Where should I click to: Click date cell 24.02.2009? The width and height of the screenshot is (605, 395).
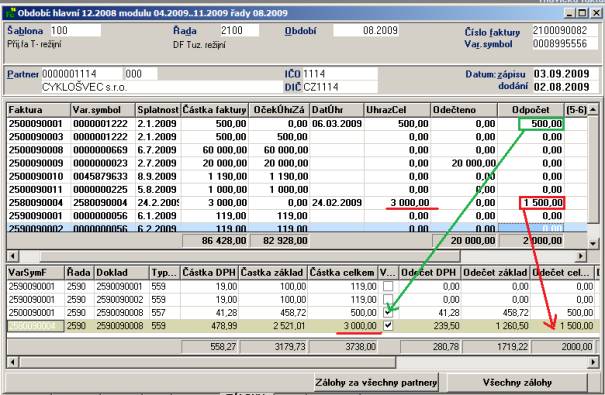(x=337, y=203)
